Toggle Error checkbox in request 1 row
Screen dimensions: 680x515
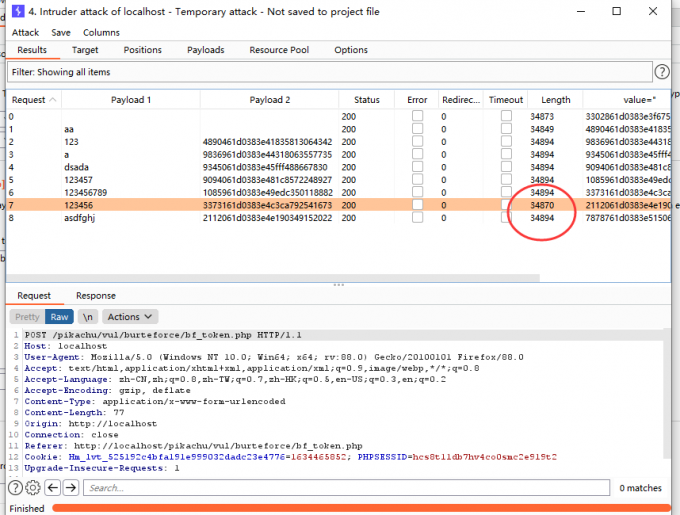point(417,129)
